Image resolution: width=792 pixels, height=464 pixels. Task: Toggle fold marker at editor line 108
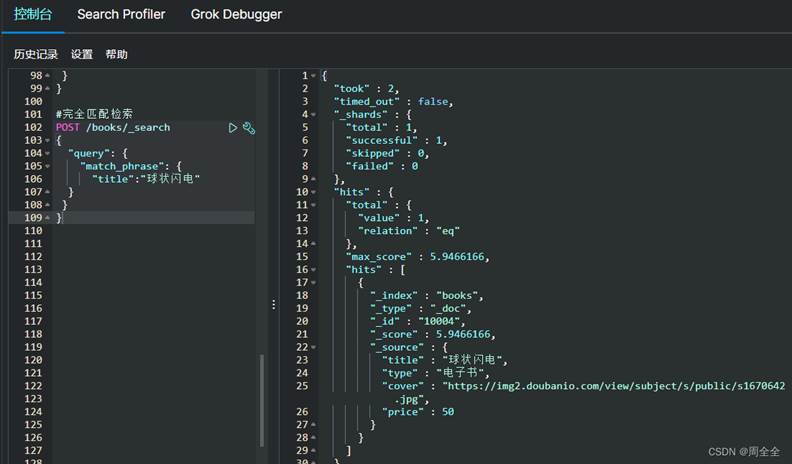(47, 205)
